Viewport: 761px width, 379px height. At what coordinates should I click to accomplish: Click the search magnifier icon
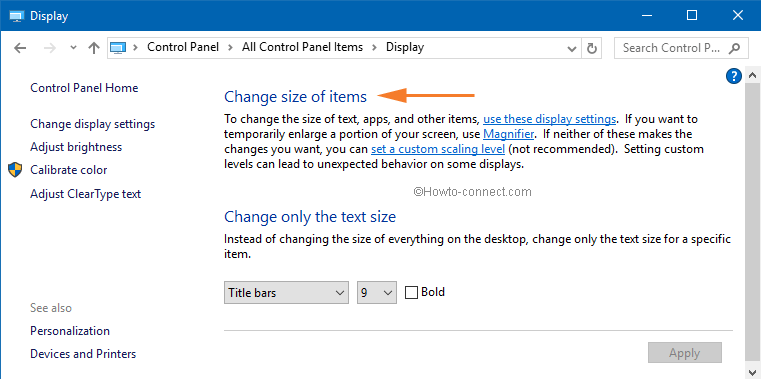click(734, 48)
